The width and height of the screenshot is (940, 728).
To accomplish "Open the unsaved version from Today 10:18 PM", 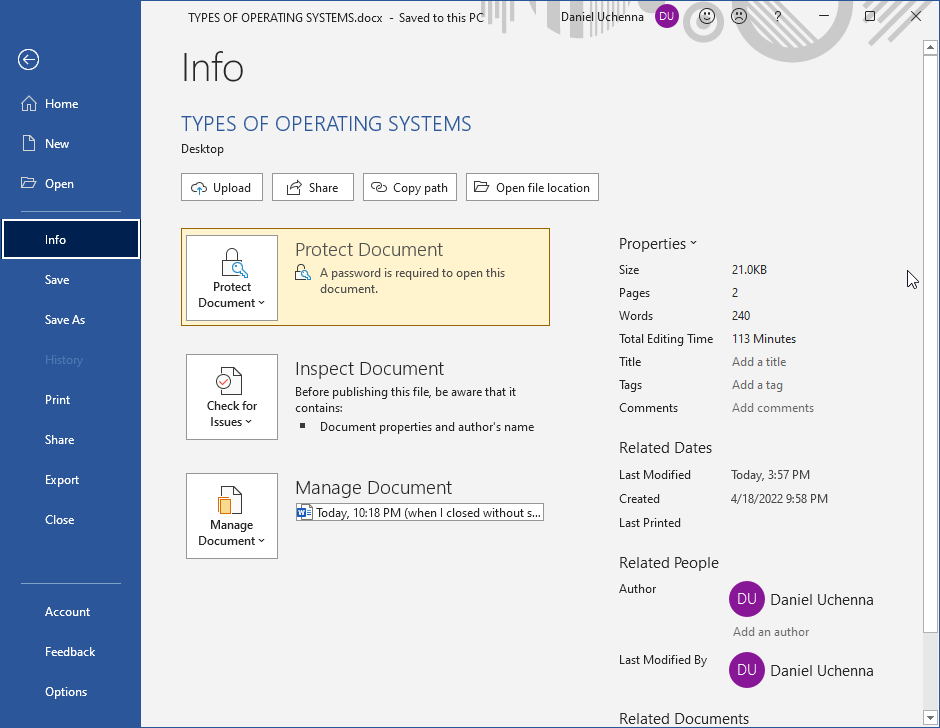I will [x=419, y=511].
